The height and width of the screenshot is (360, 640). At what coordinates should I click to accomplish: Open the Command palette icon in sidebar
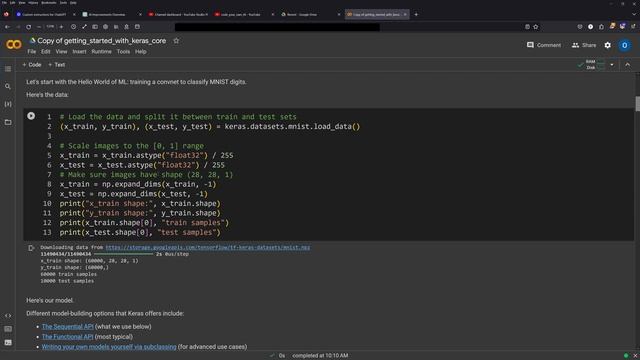pyautogui.click(x=8, y=329)
